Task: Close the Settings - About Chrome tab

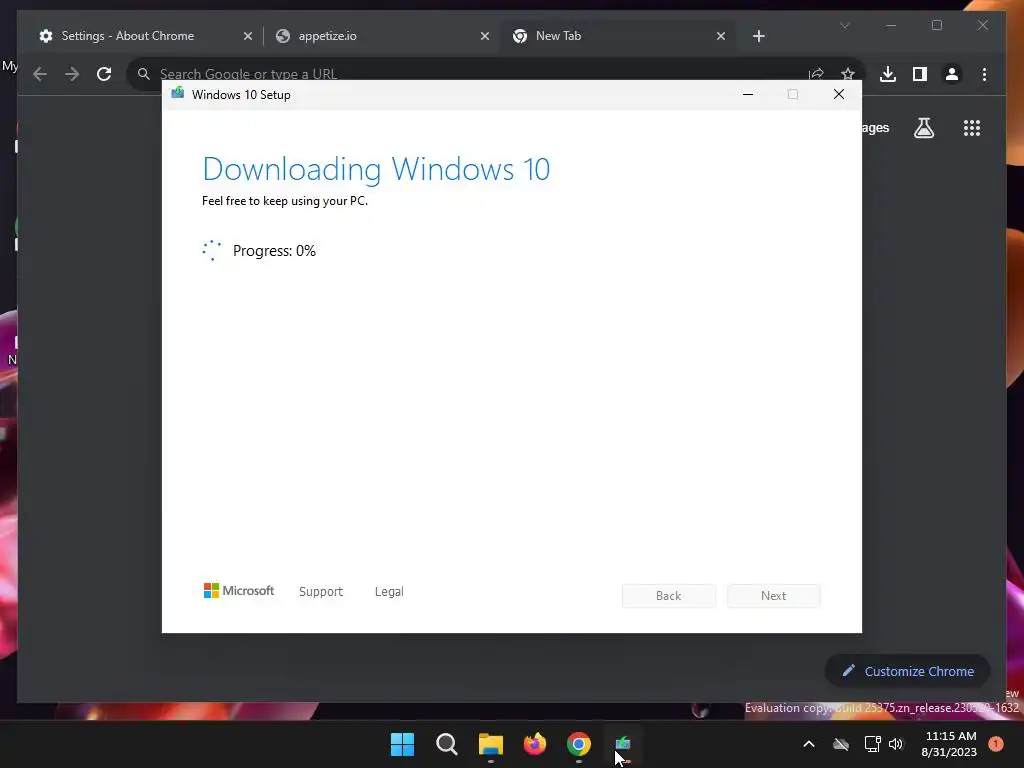Action: (x=248, y=36)
